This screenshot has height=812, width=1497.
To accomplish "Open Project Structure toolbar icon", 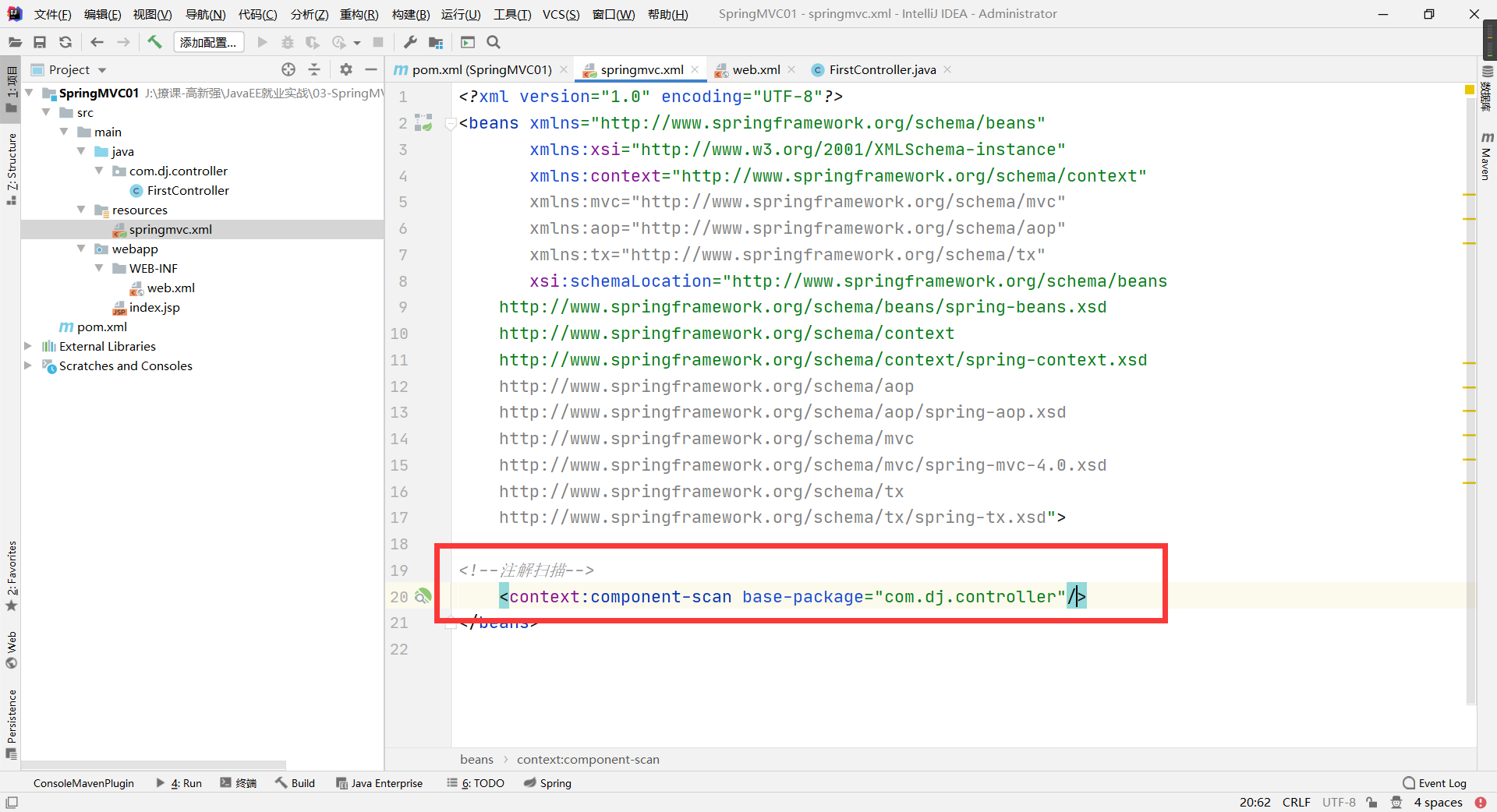I will (436, 42).
